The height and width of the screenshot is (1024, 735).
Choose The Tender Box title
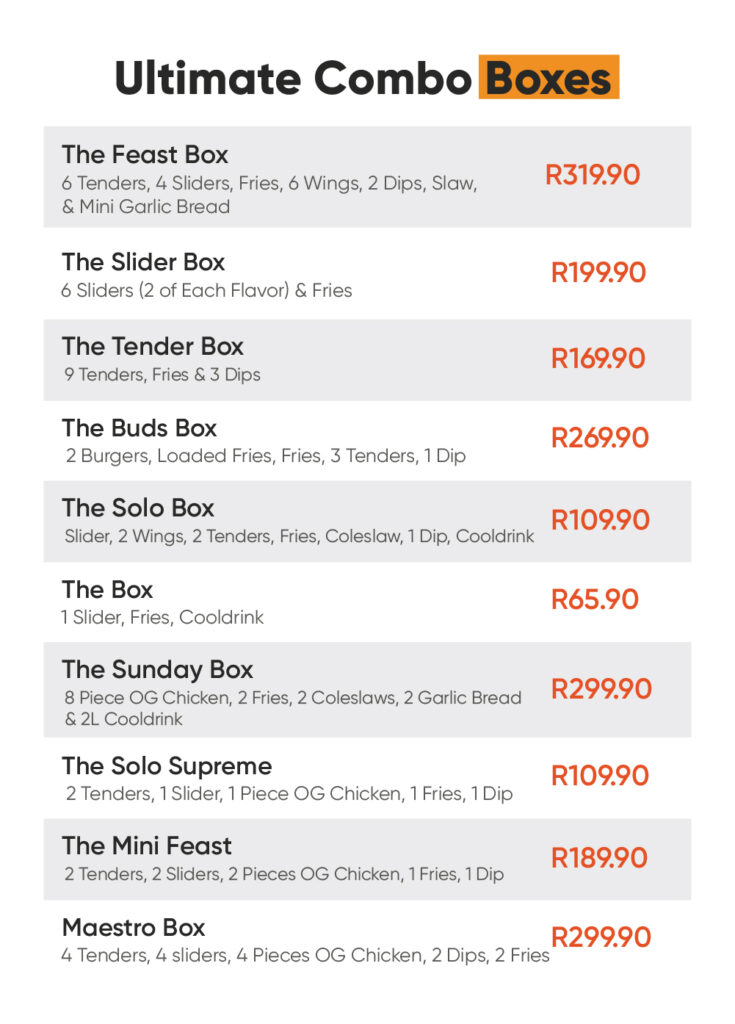(153, 346)
